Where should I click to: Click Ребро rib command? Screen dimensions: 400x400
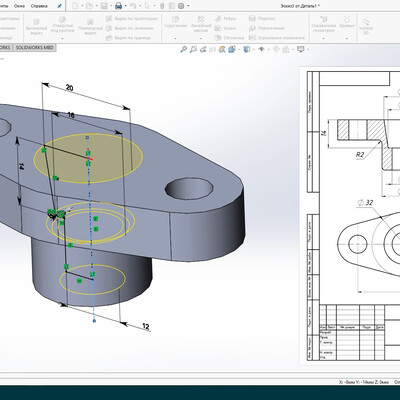point(226,19)
